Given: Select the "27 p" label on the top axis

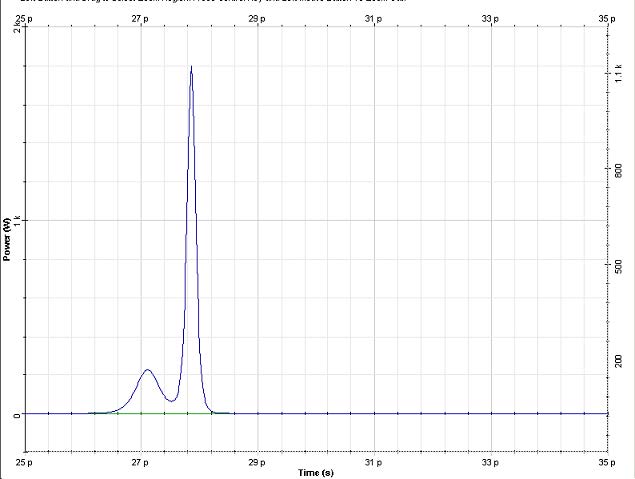Looking at the screenshot, I should [x=140, y=19].
